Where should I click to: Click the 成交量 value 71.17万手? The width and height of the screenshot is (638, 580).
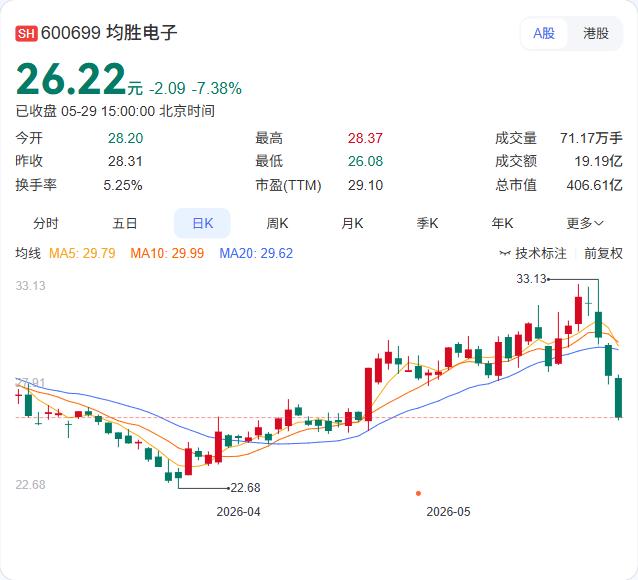click(591, 138)
